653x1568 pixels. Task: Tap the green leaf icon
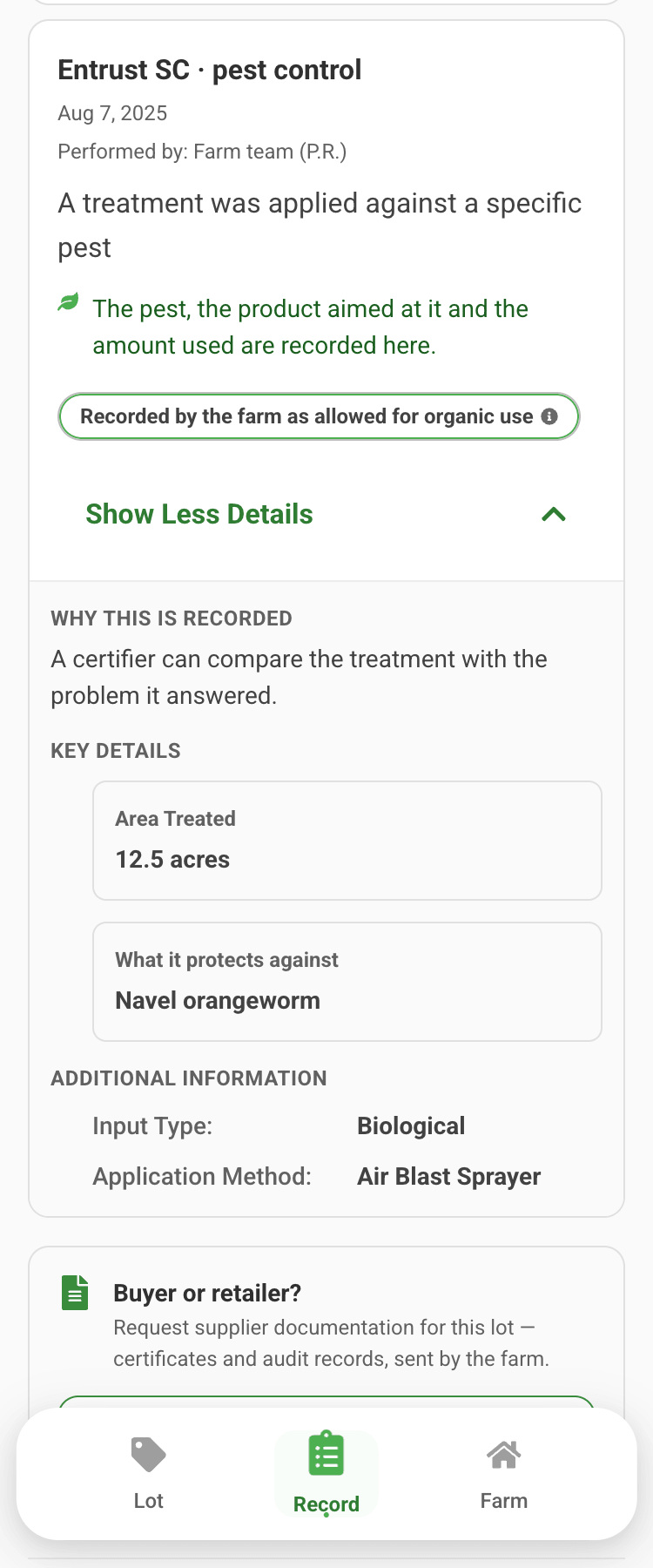tap(69, 302)
